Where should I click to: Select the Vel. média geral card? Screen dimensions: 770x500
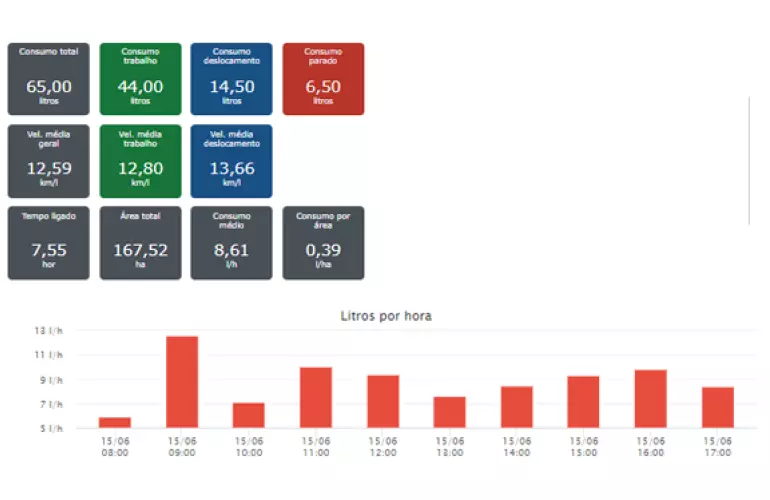[x=49, y=161]
